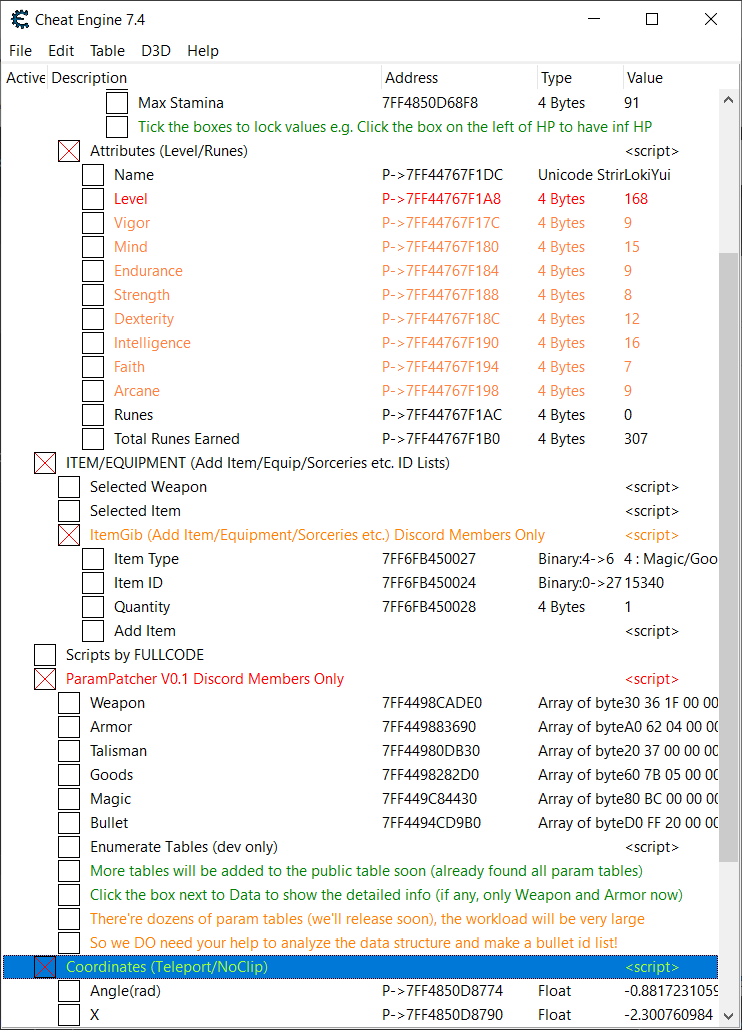Select the Coordinates (Teleport/NoClip) row label

(167, 967)
